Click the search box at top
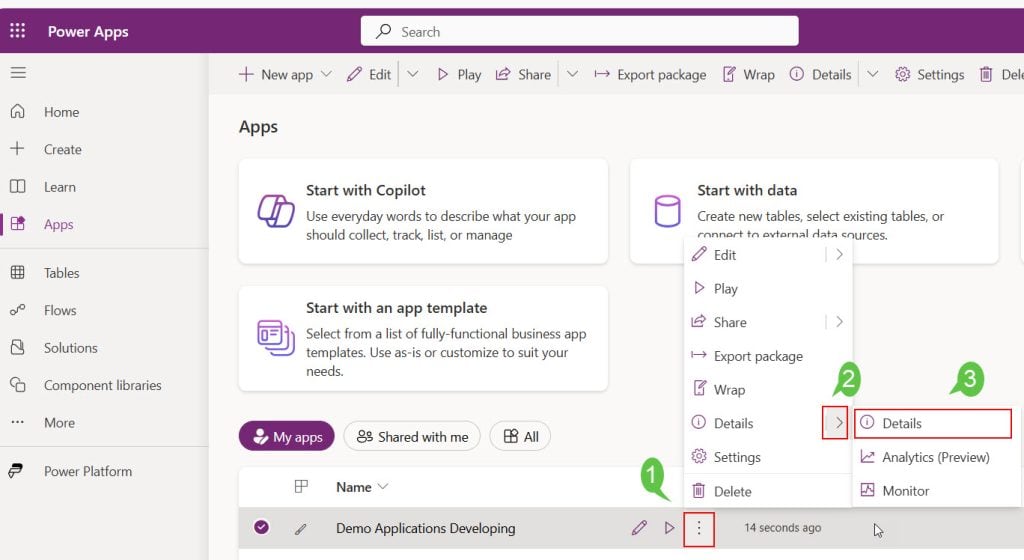Screen dimensions: 1024x560 (x=579, y=31)
